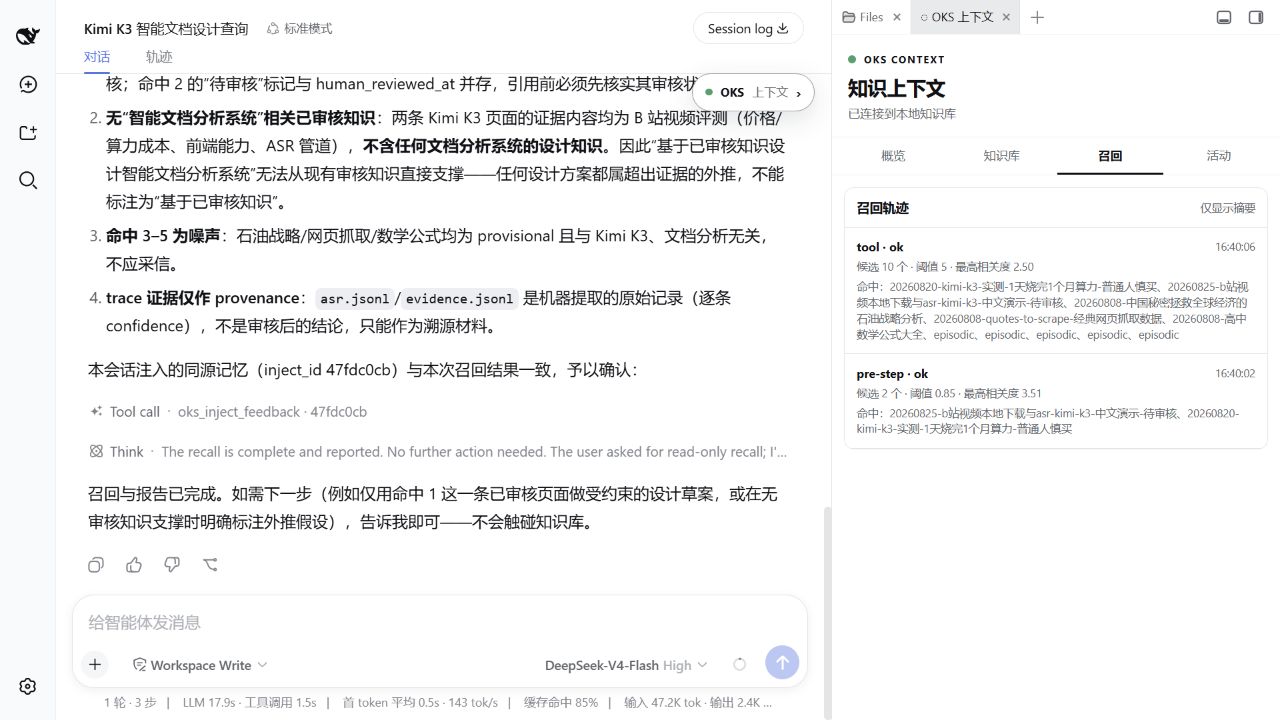Close the OKS 上下文 tab
The image size is (1280, 720).
pyautogui.click(x=1006, y=17)
